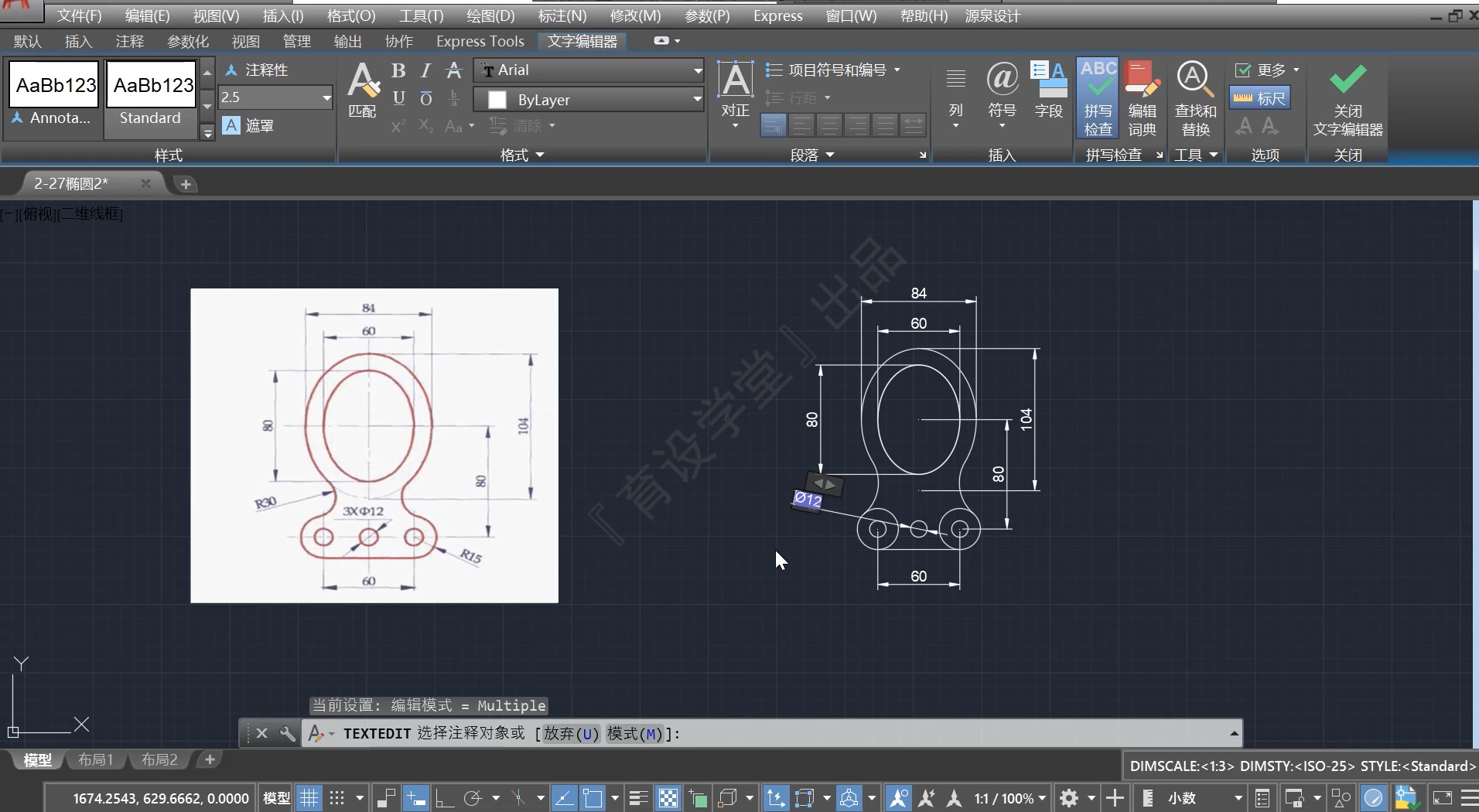Click the ribbon cycle-states toggle button
Image resolution: width=1479 pixels, height=812 pixels.
tap(661, 41)
